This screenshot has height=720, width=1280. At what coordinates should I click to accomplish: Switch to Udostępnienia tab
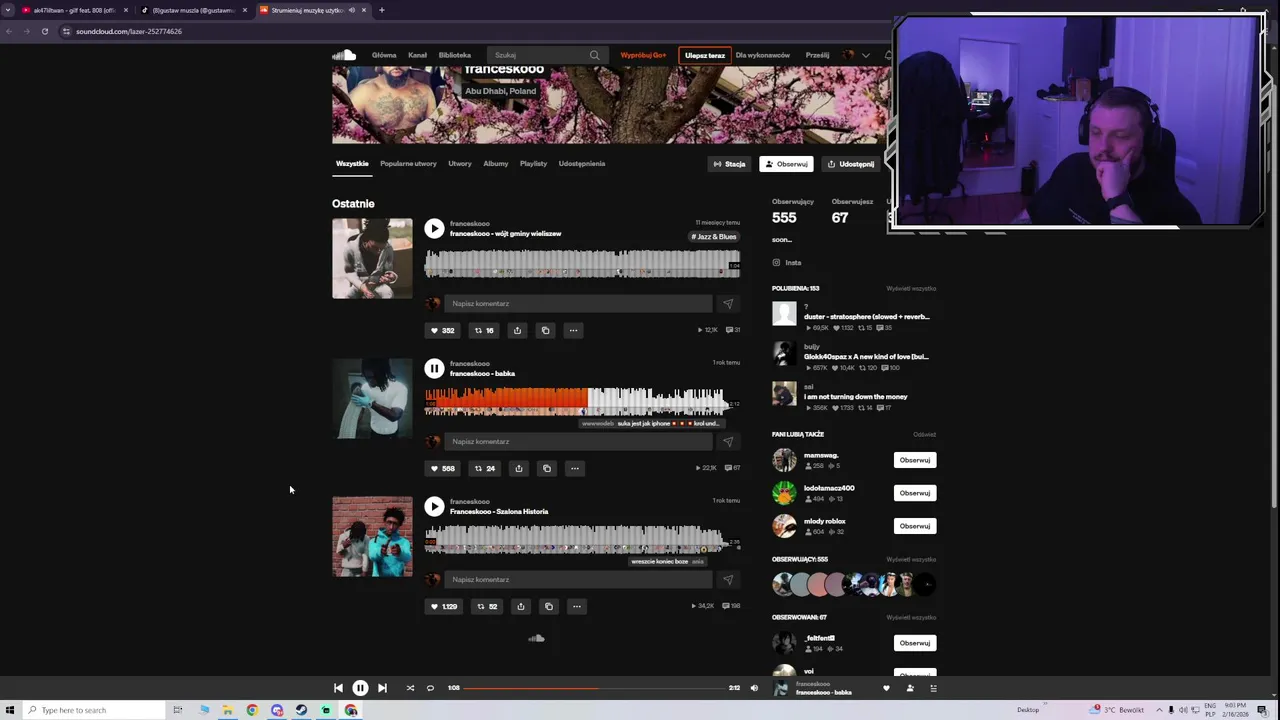pos(582,164)
